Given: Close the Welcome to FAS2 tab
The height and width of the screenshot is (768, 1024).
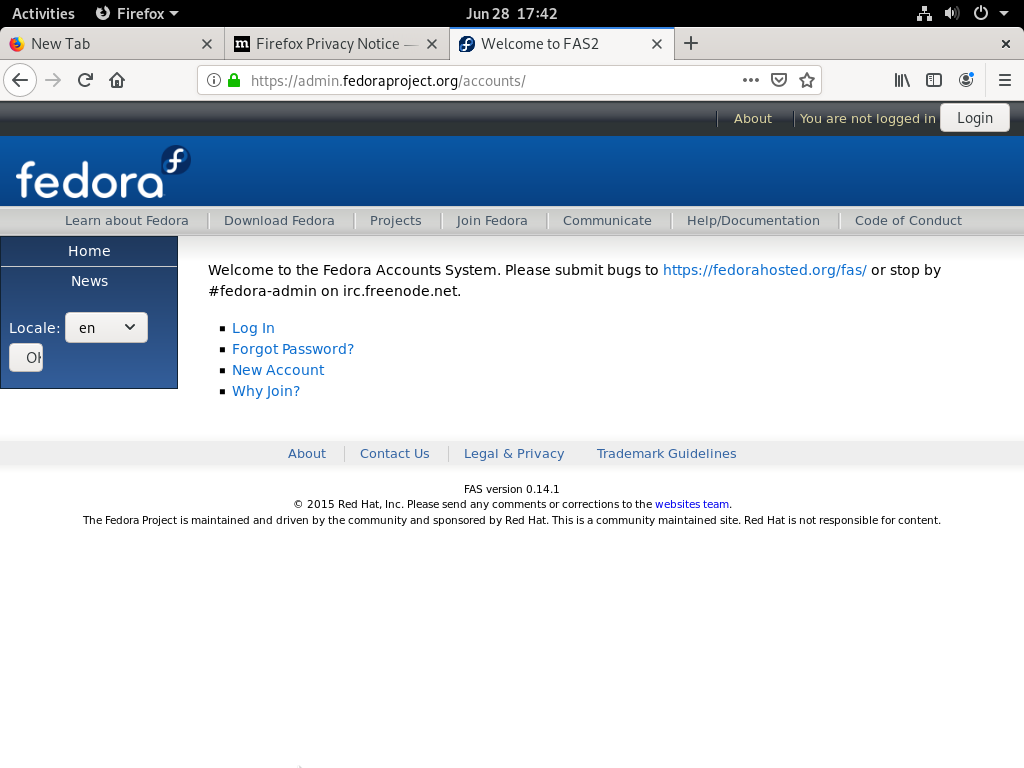Looking at the screenshot, I should click(x=657, y=44).
